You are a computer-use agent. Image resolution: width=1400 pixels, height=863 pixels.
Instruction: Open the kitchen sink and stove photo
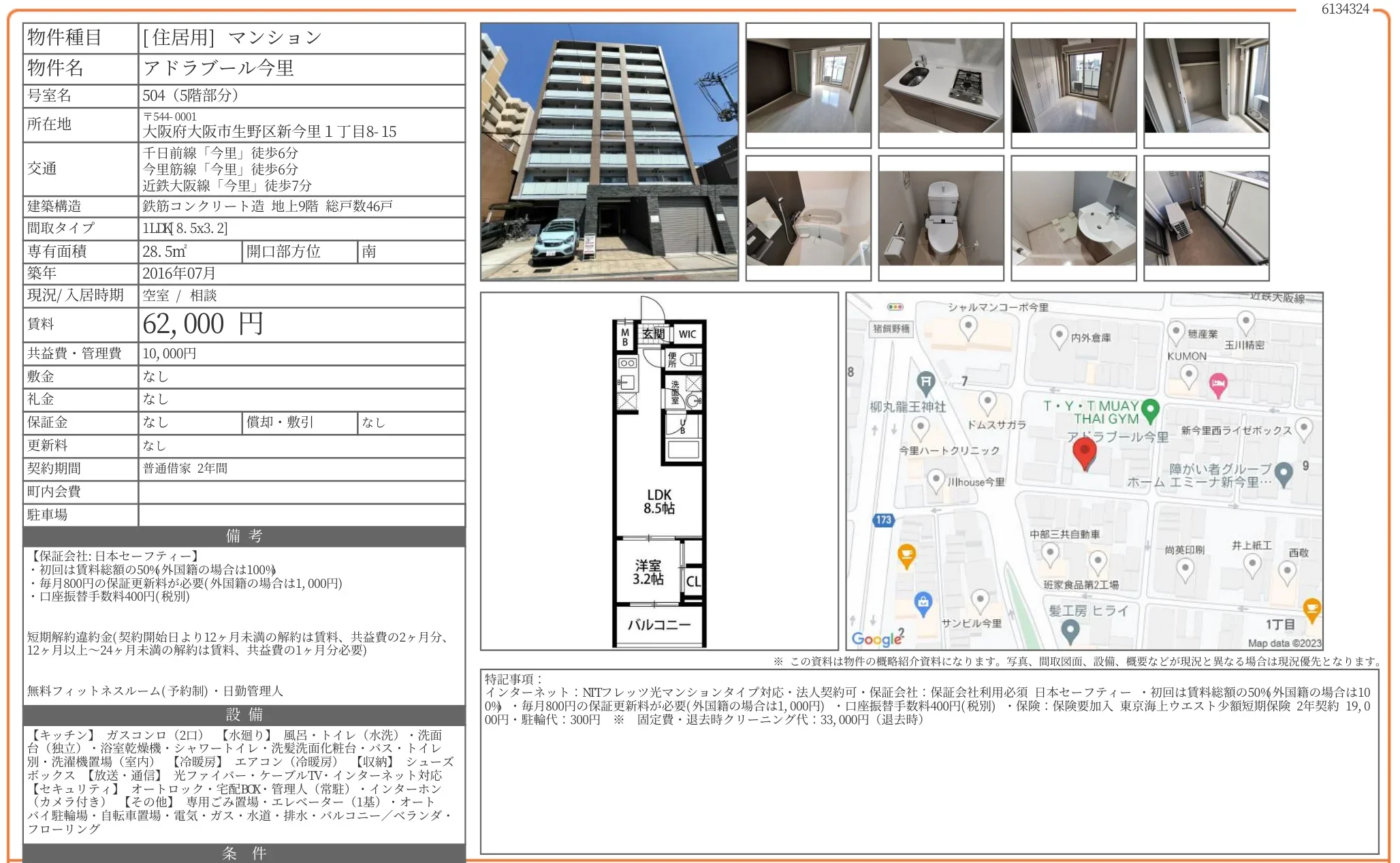pyautogui.click(x=940, y=85)
